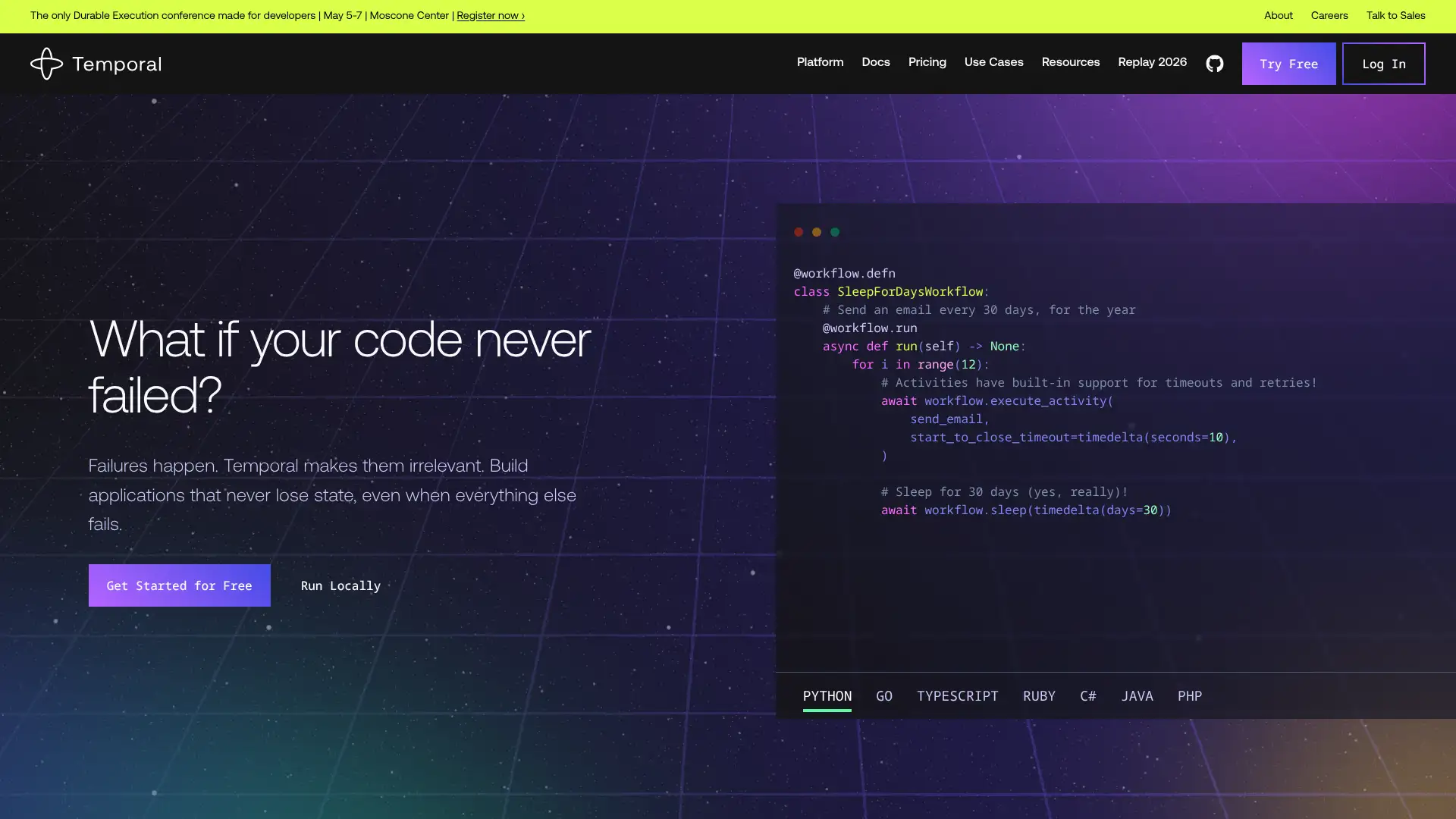Click the Temporal logo icon

click(x=46, y=64)
